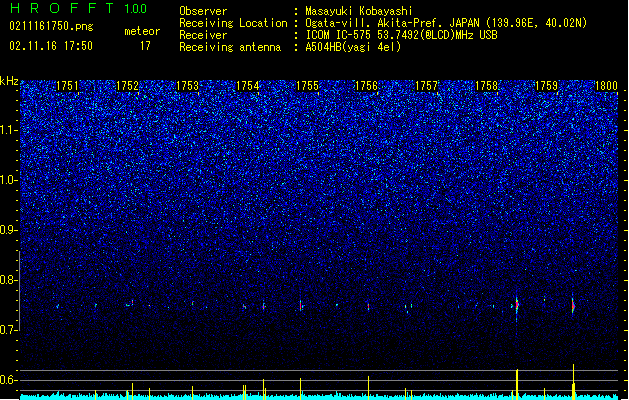The image size is (629, 400).
Task: Click the strong meteor echo just before 1800
Action: tap(573, 306)
